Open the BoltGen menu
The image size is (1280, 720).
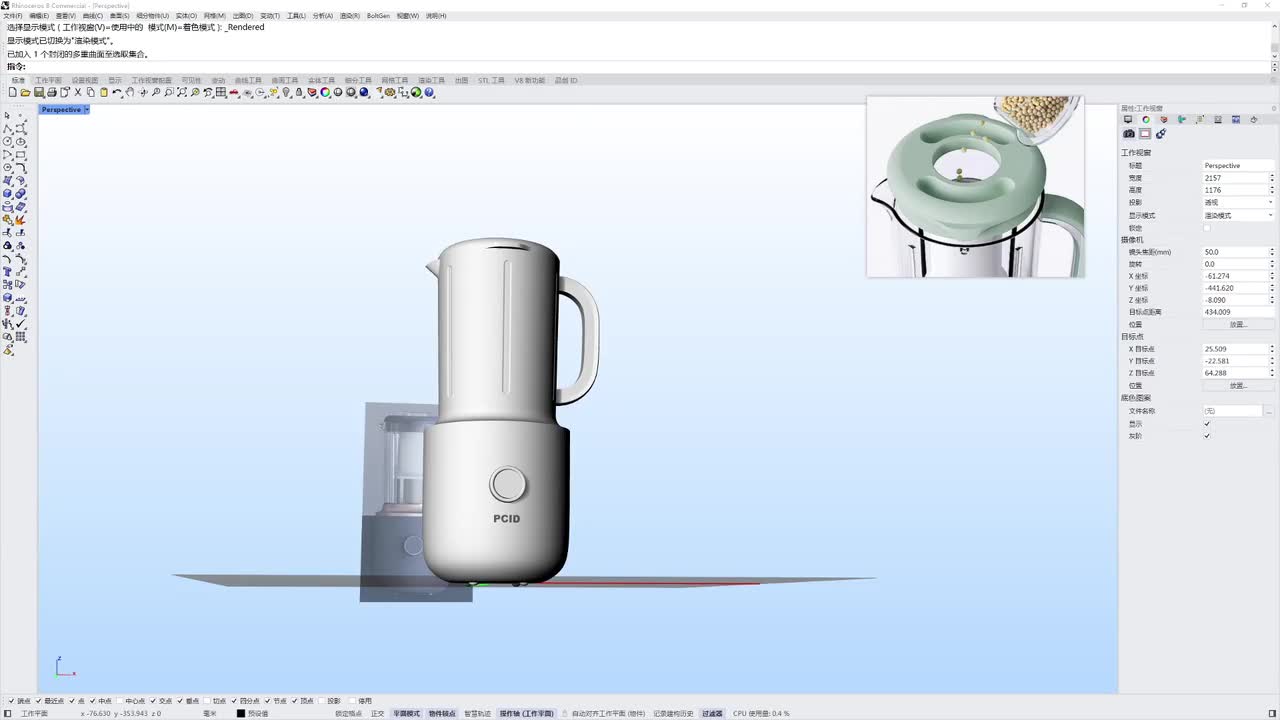378,16
